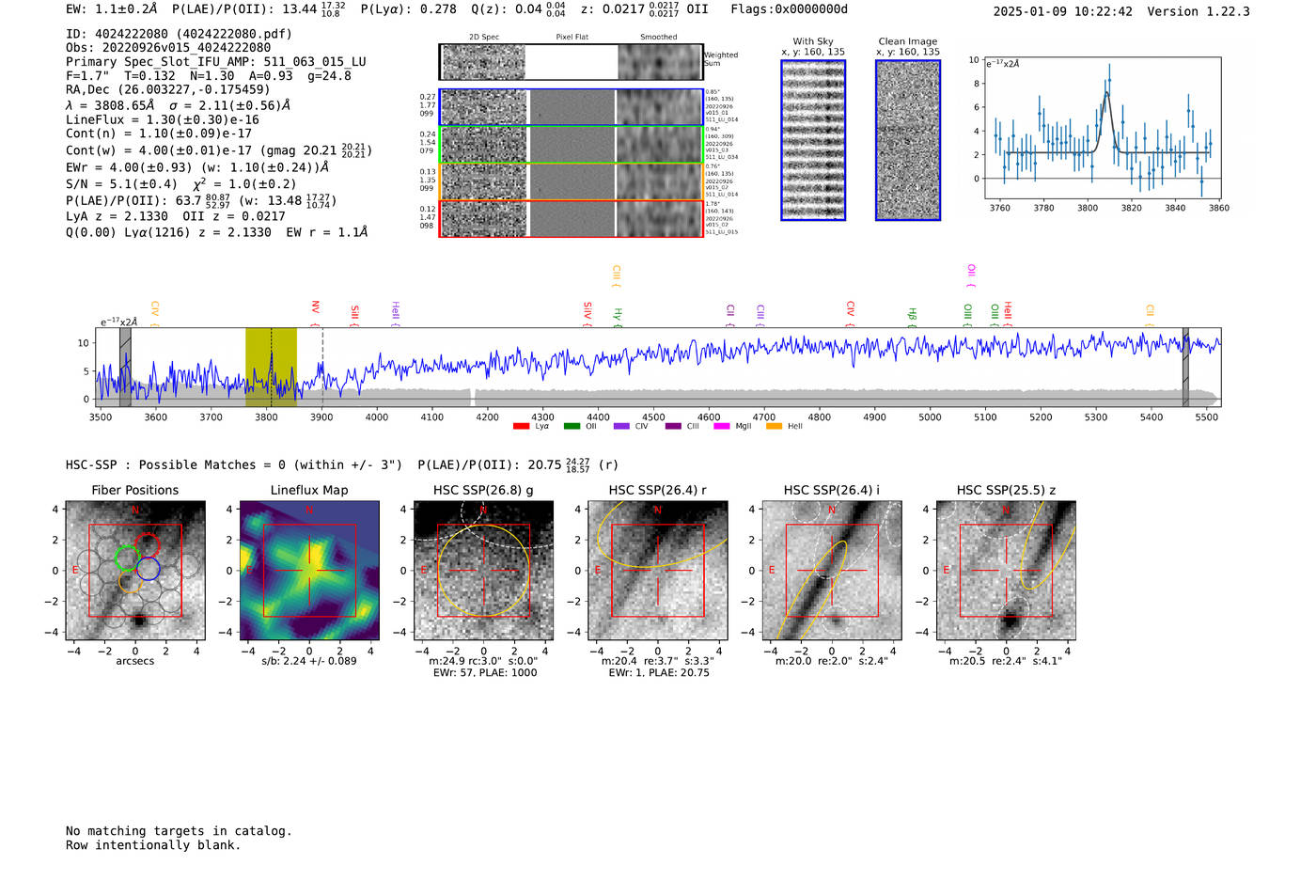Screen dimensions: 1316x896
Task: Click the Primary Spec_Slot_IFU_AMP line
Action: (x=216, y=62)
